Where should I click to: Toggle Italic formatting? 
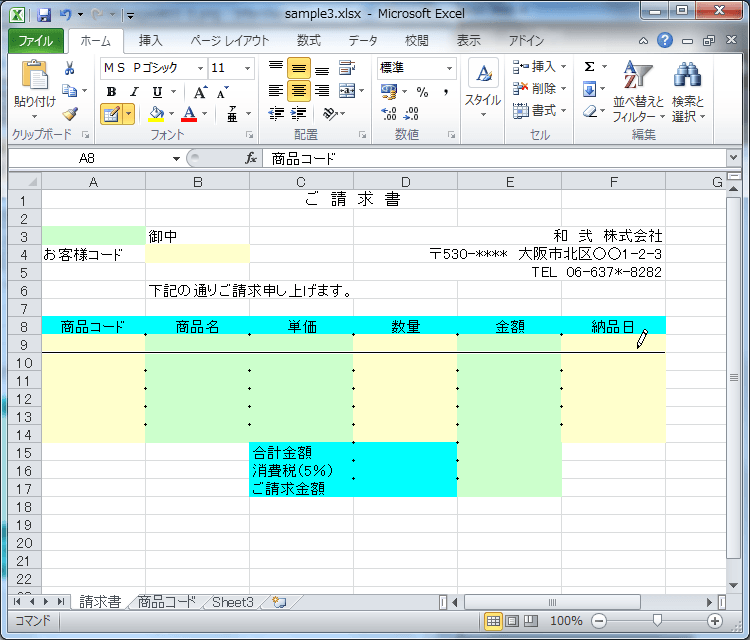click(134, 91)
